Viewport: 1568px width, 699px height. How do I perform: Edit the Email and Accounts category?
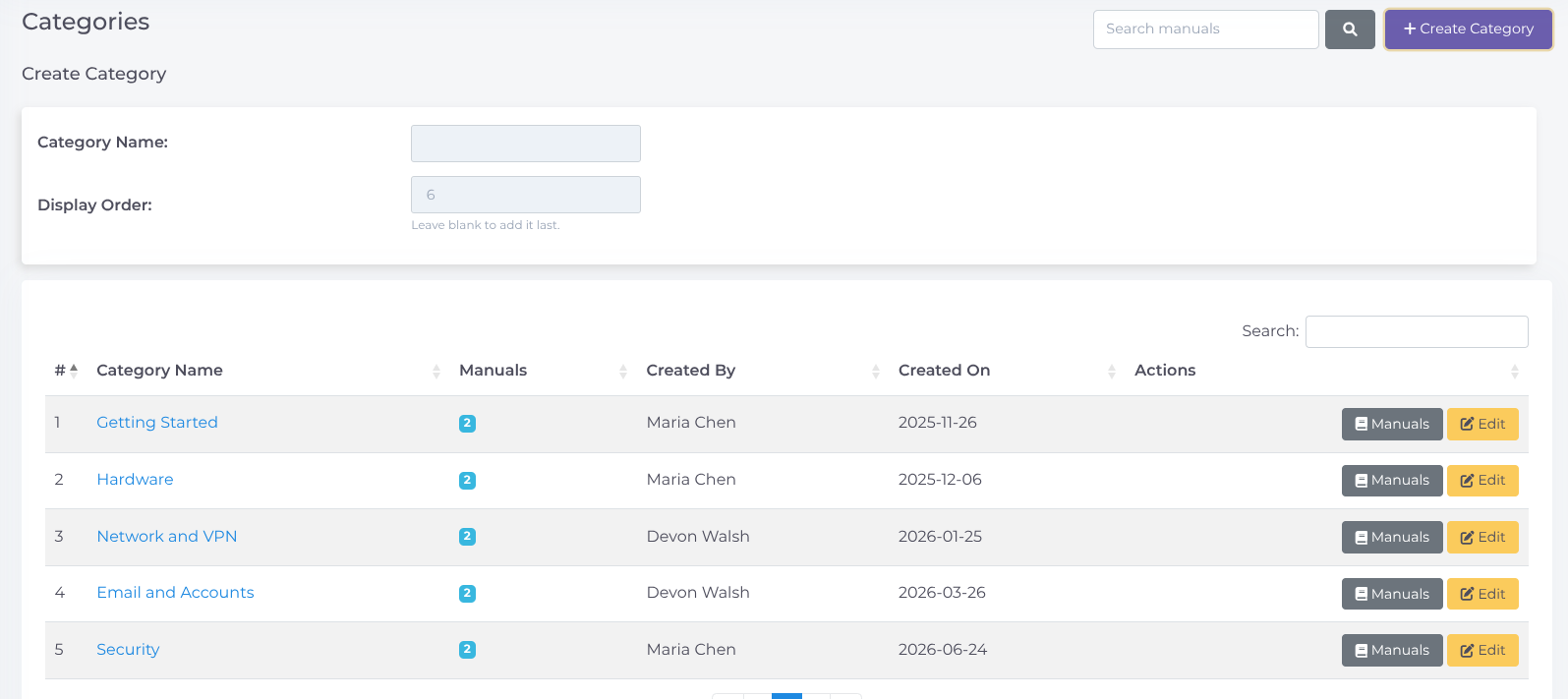[x=1482, y=594]
